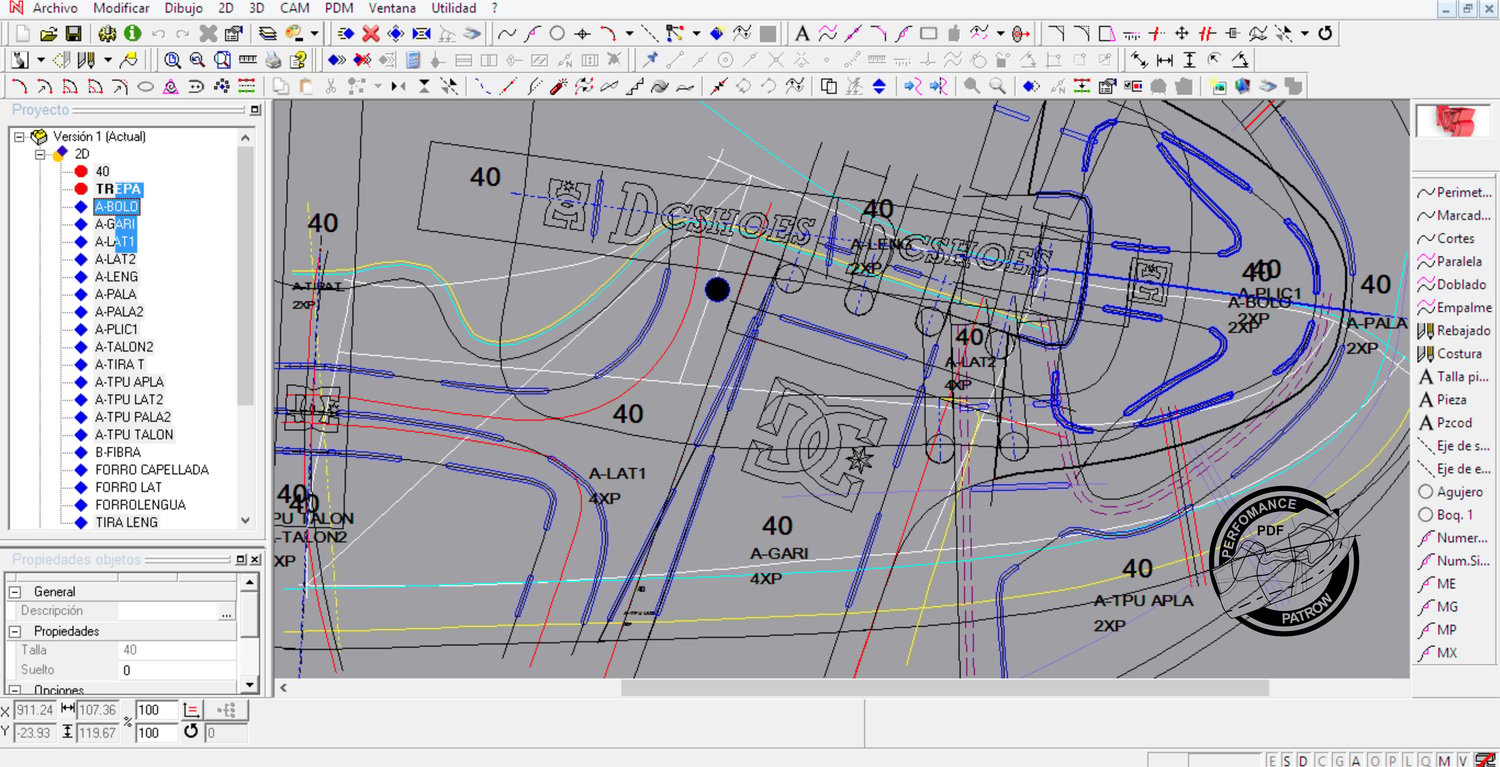Click the Open file folder icon

(48, 34)
